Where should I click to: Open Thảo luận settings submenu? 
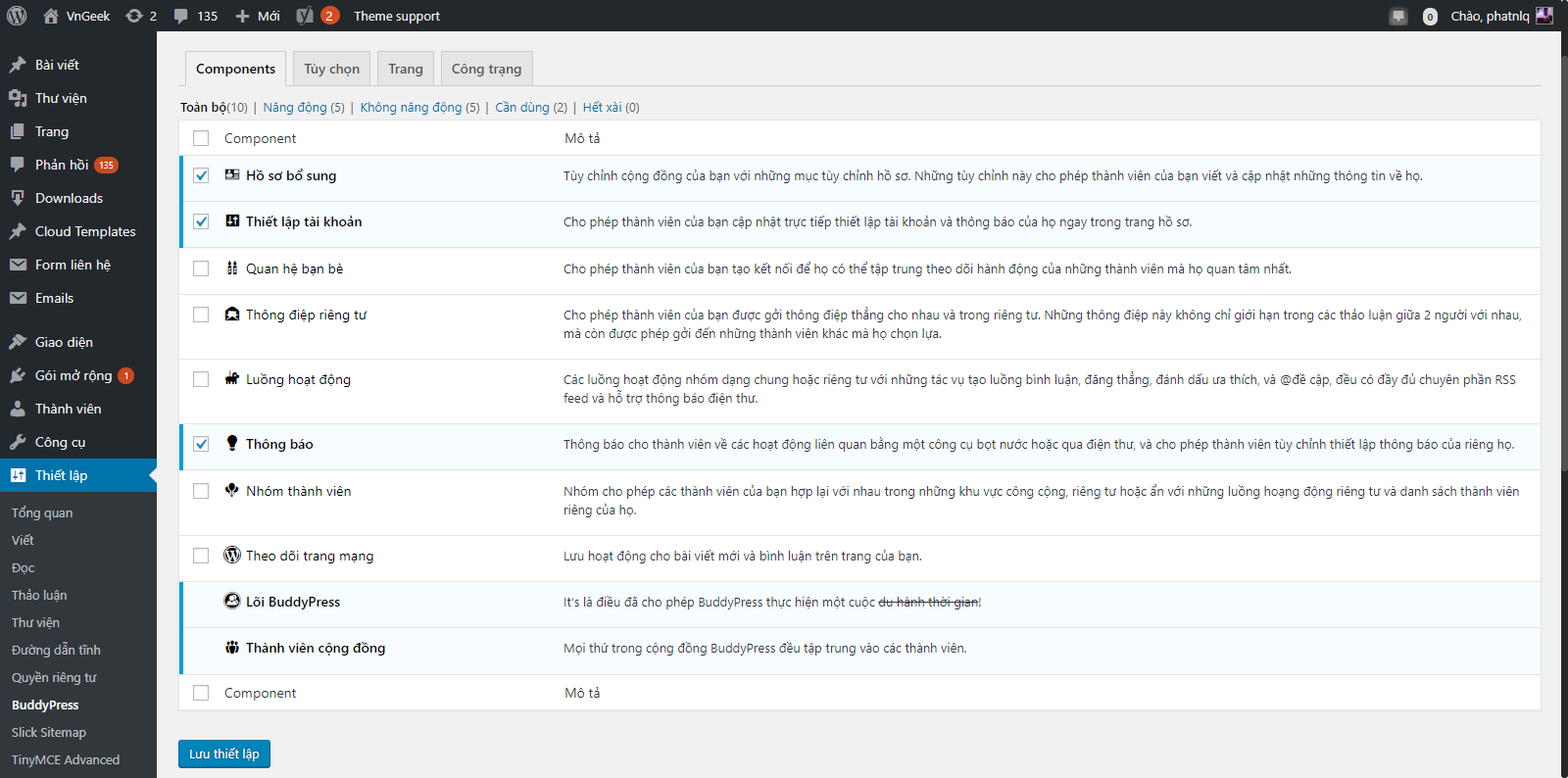(x=39, y=595)
